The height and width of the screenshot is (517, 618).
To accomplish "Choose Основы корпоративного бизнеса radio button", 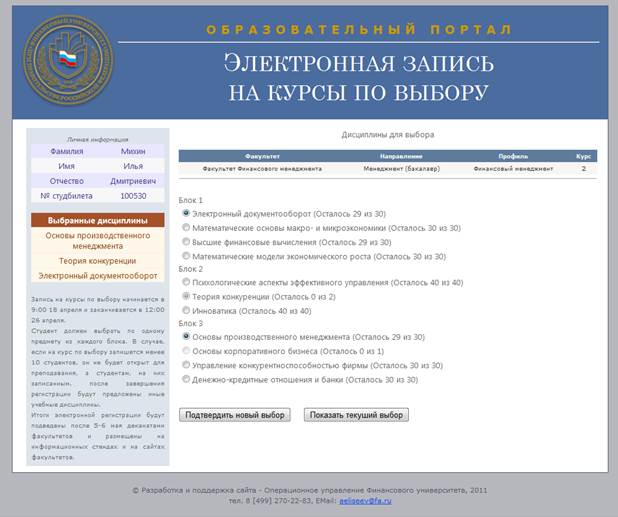I will tap(186, 351).
